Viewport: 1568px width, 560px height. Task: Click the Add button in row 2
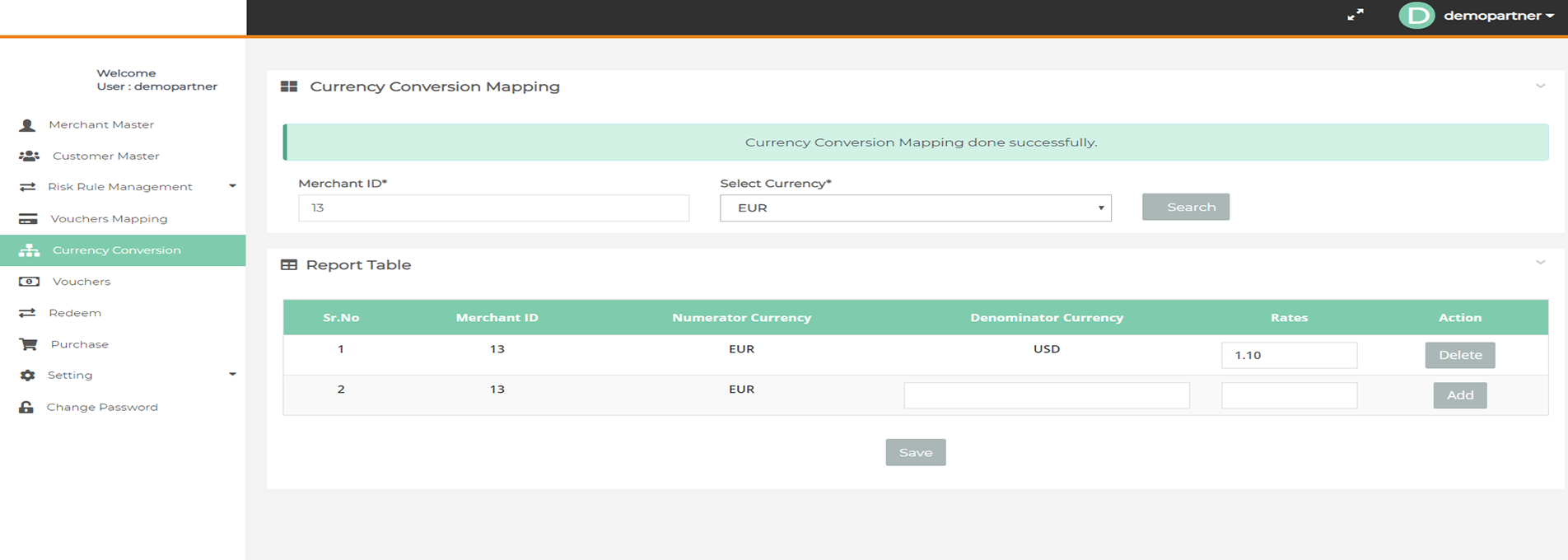(1459, 395)
